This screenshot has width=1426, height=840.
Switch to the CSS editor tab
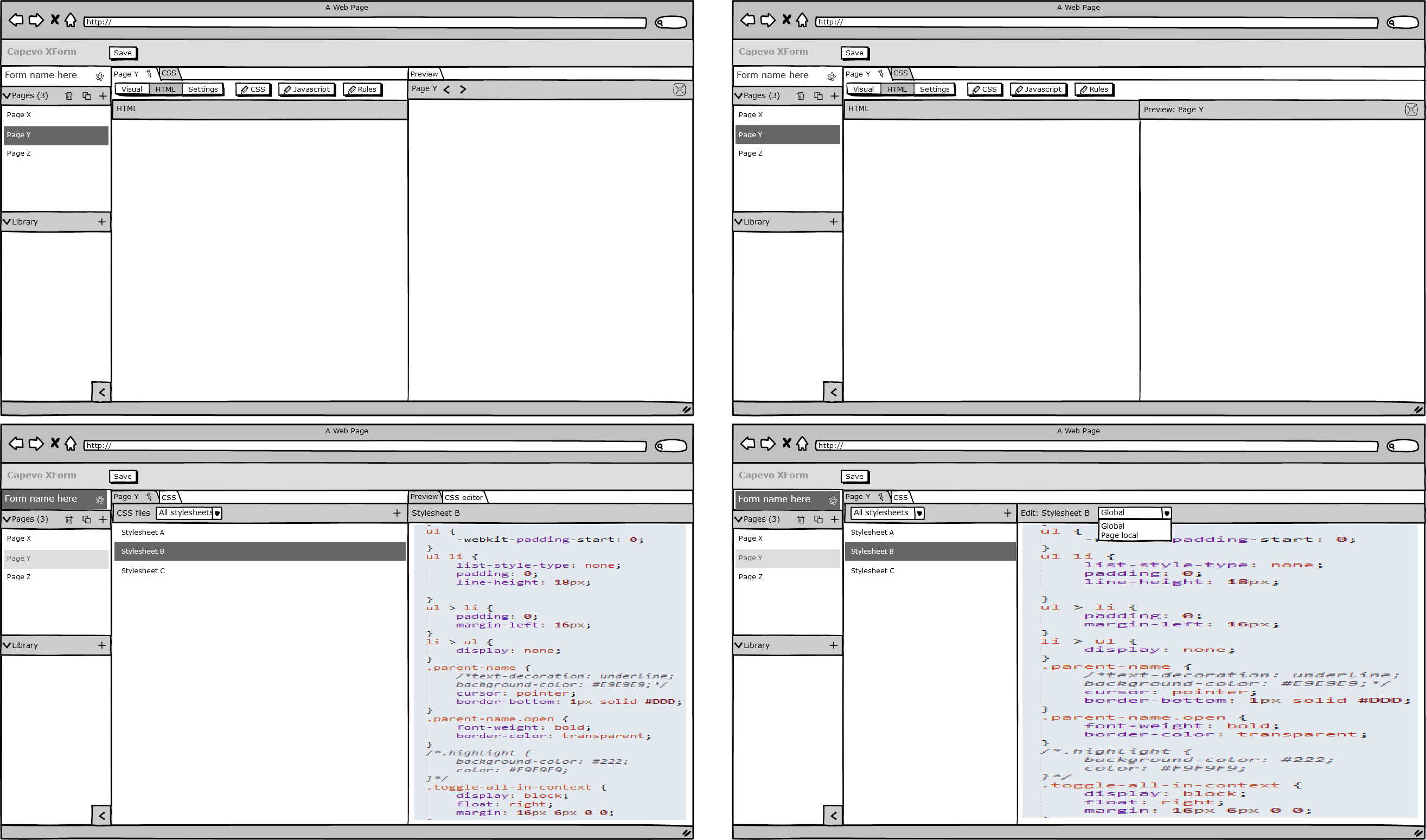[x=464, y=498]
